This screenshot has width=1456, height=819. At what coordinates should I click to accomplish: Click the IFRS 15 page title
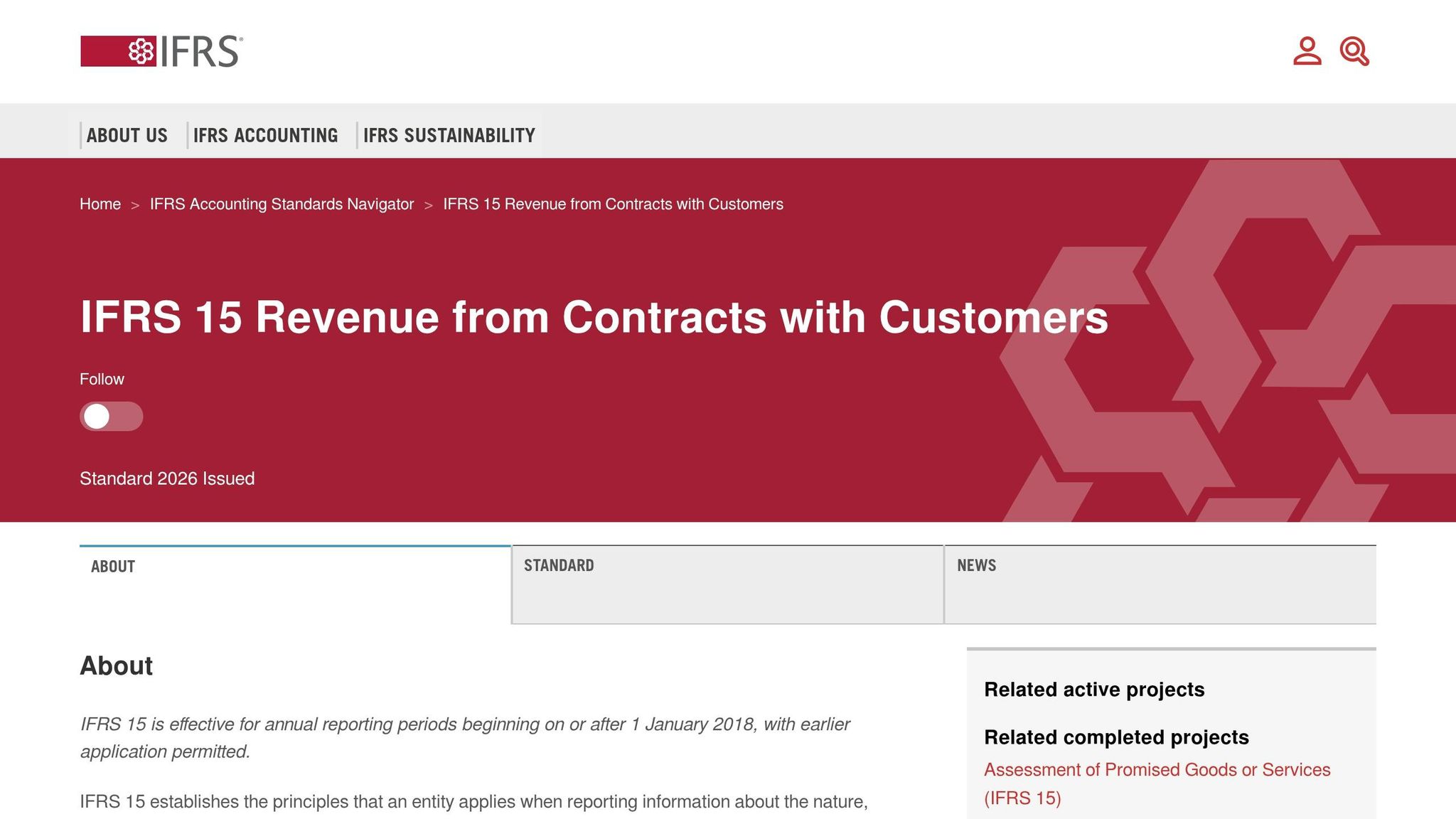594,318
